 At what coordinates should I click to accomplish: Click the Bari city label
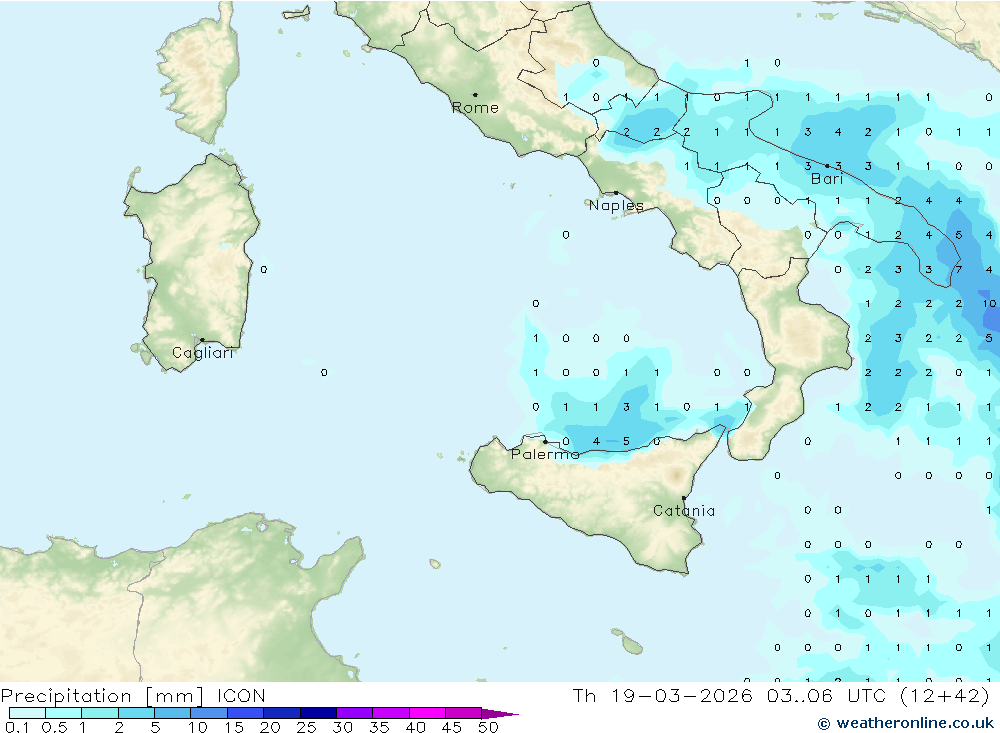pos(827,179)
